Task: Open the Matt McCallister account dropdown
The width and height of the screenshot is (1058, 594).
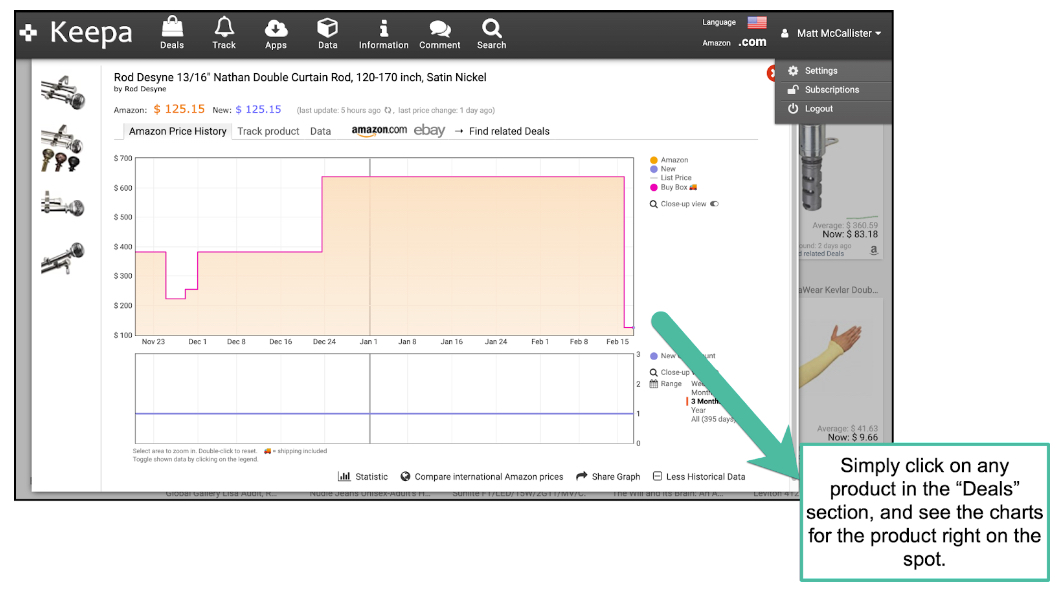Action: coord(831,33)
